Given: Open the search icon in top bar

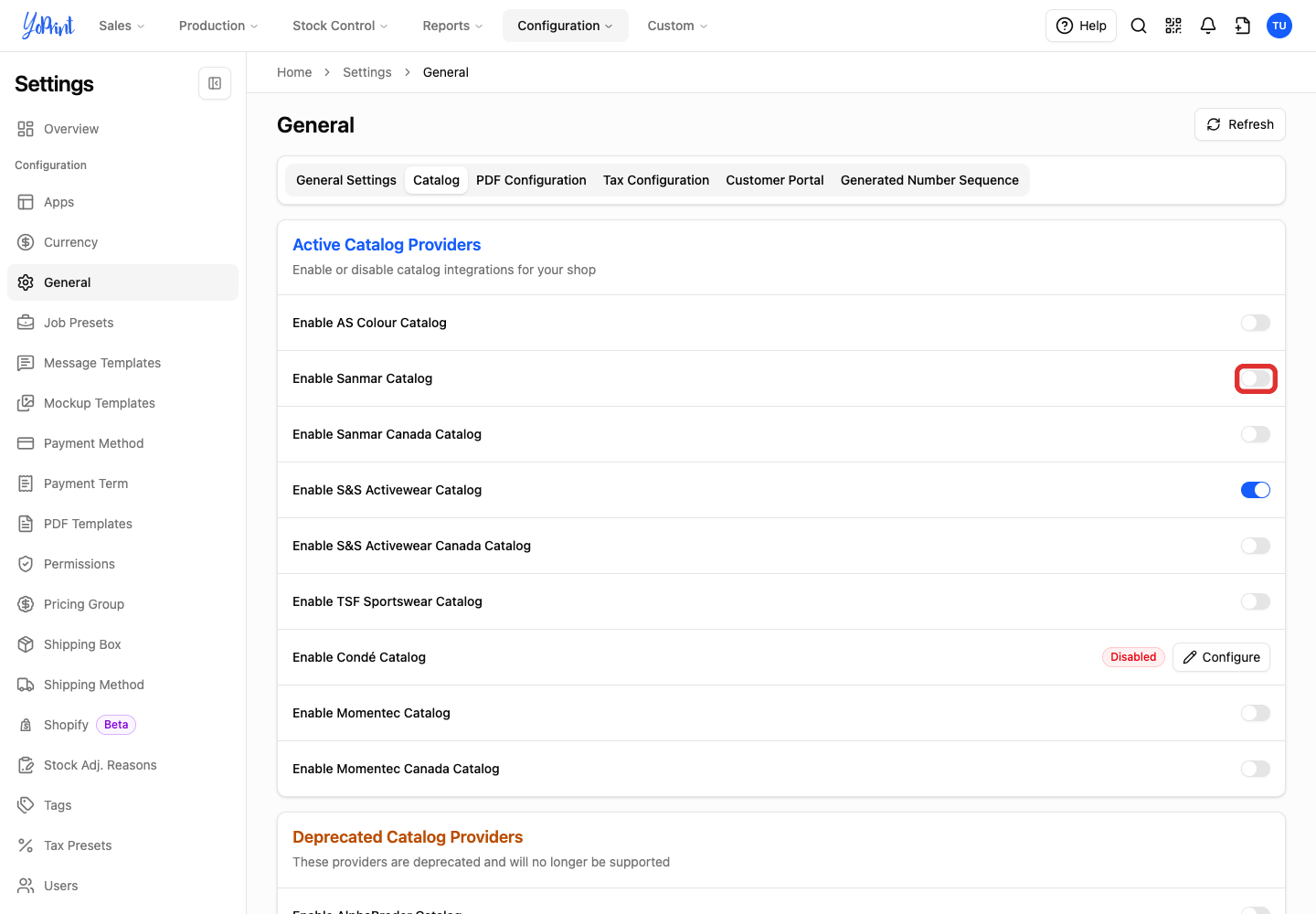Looking at the screenshot, I should tap(1139, 26).
